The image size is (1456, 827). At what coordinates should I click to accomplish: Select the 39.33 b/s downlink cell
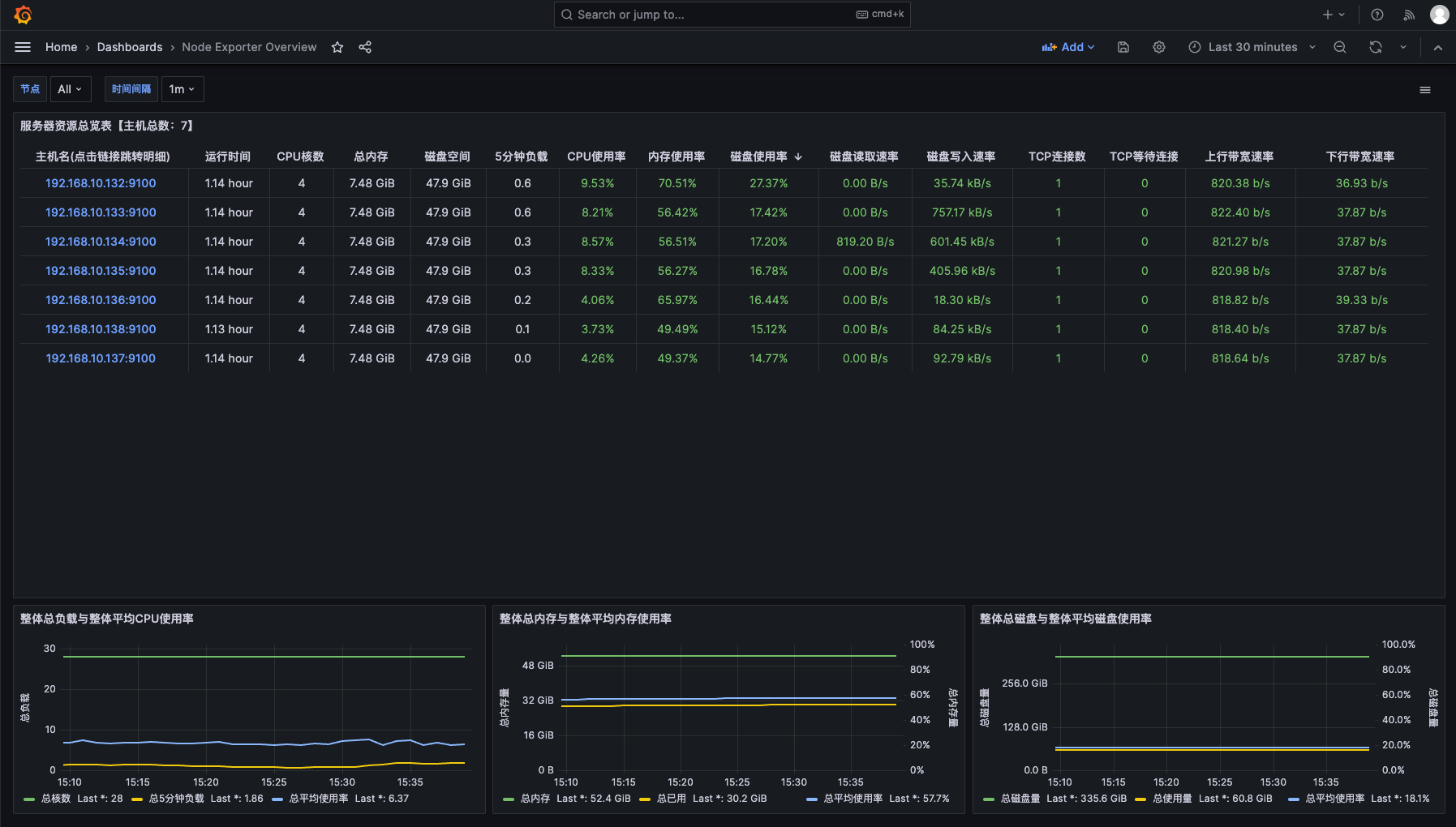click(x=1362, y=300)
